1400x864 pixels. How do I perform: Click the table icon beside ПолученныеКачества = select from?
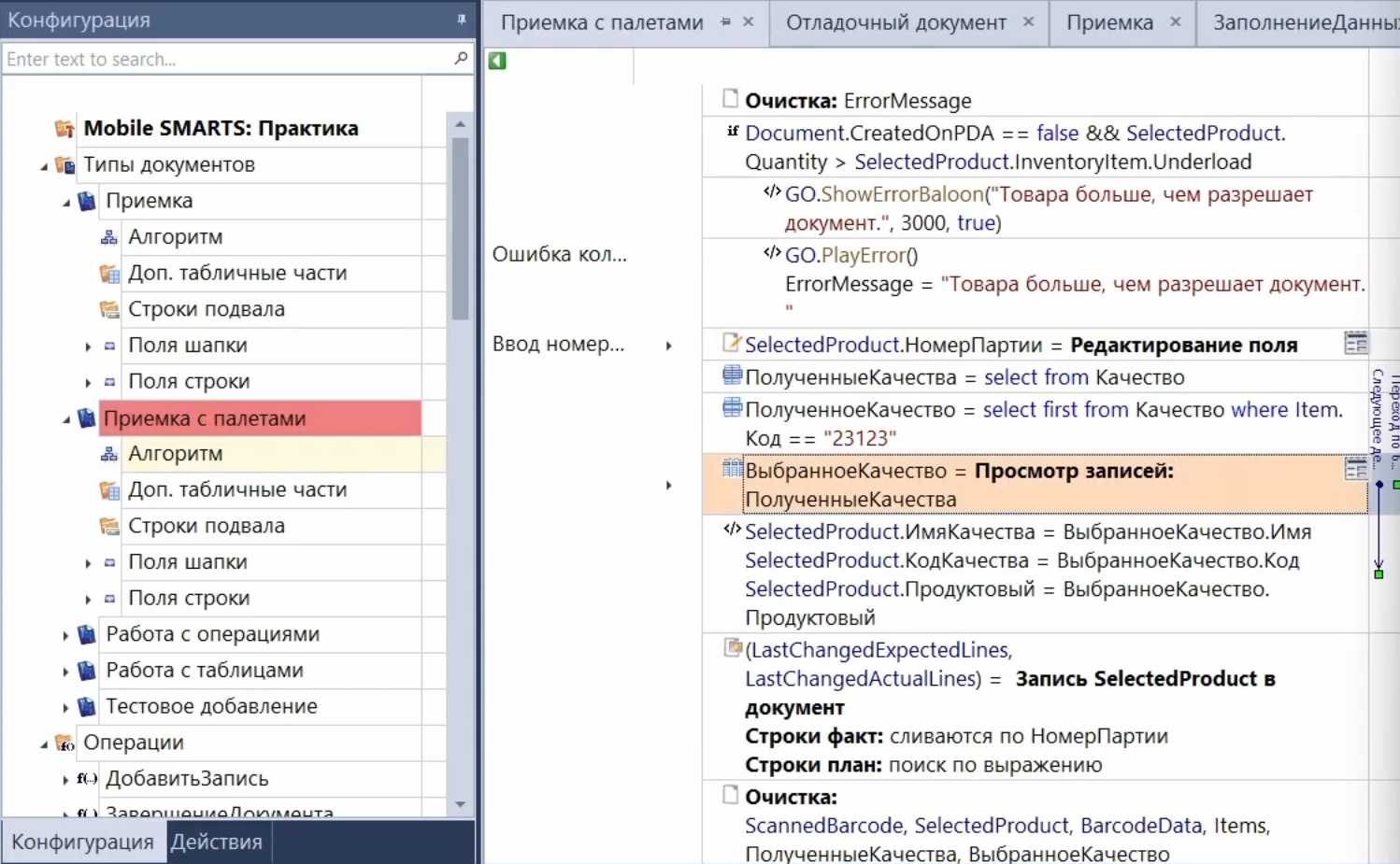click(733, 375)
